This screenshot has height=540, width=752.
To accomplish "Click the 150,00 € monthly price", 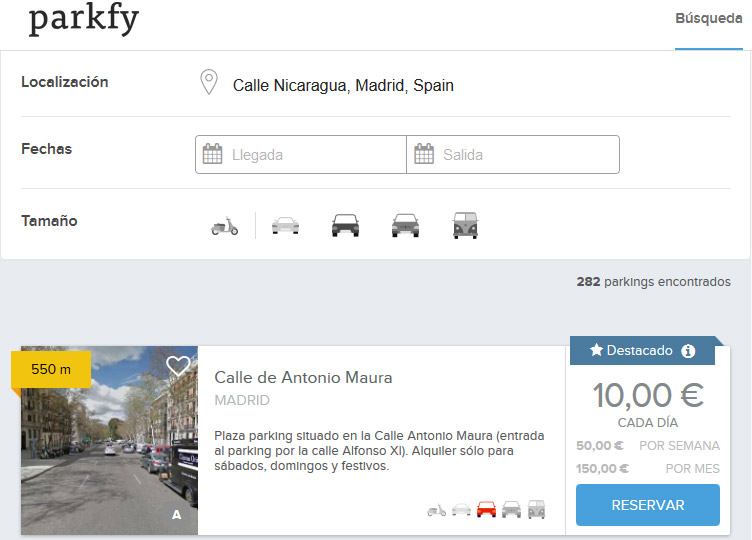I will coord(602,469).
